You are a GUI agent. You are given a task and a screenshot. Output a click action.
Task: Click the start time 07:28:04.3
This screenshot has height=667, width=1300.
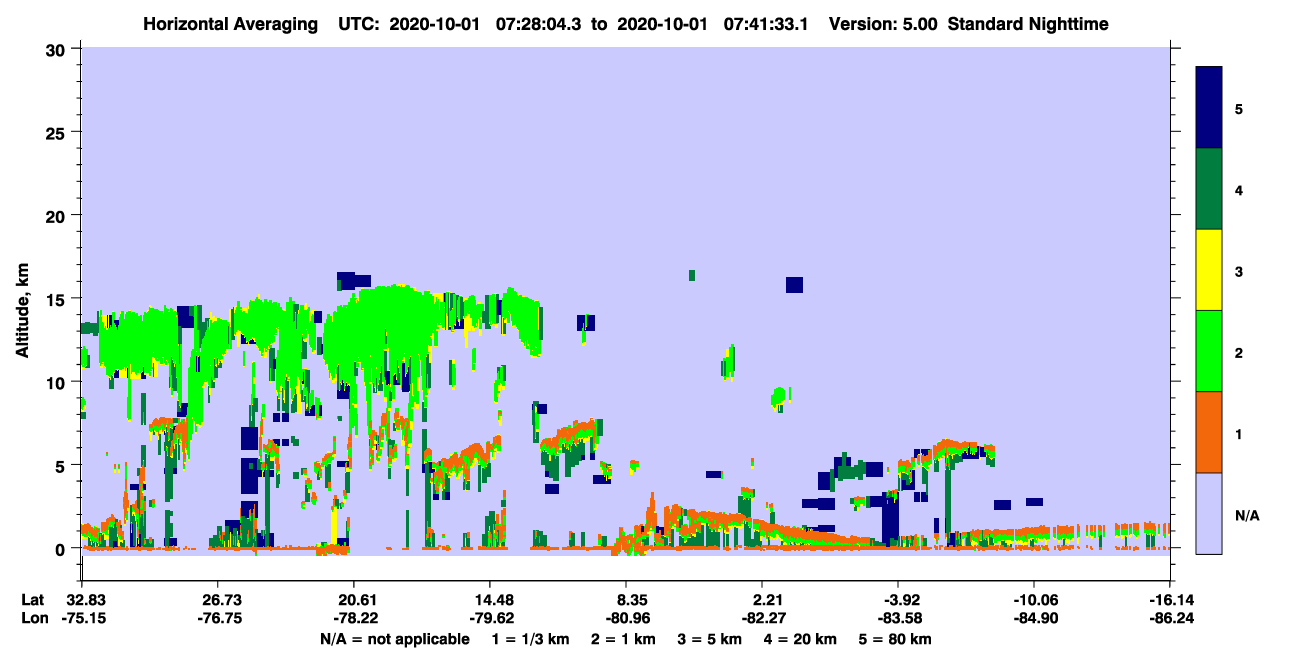click(x=536, y=23)
